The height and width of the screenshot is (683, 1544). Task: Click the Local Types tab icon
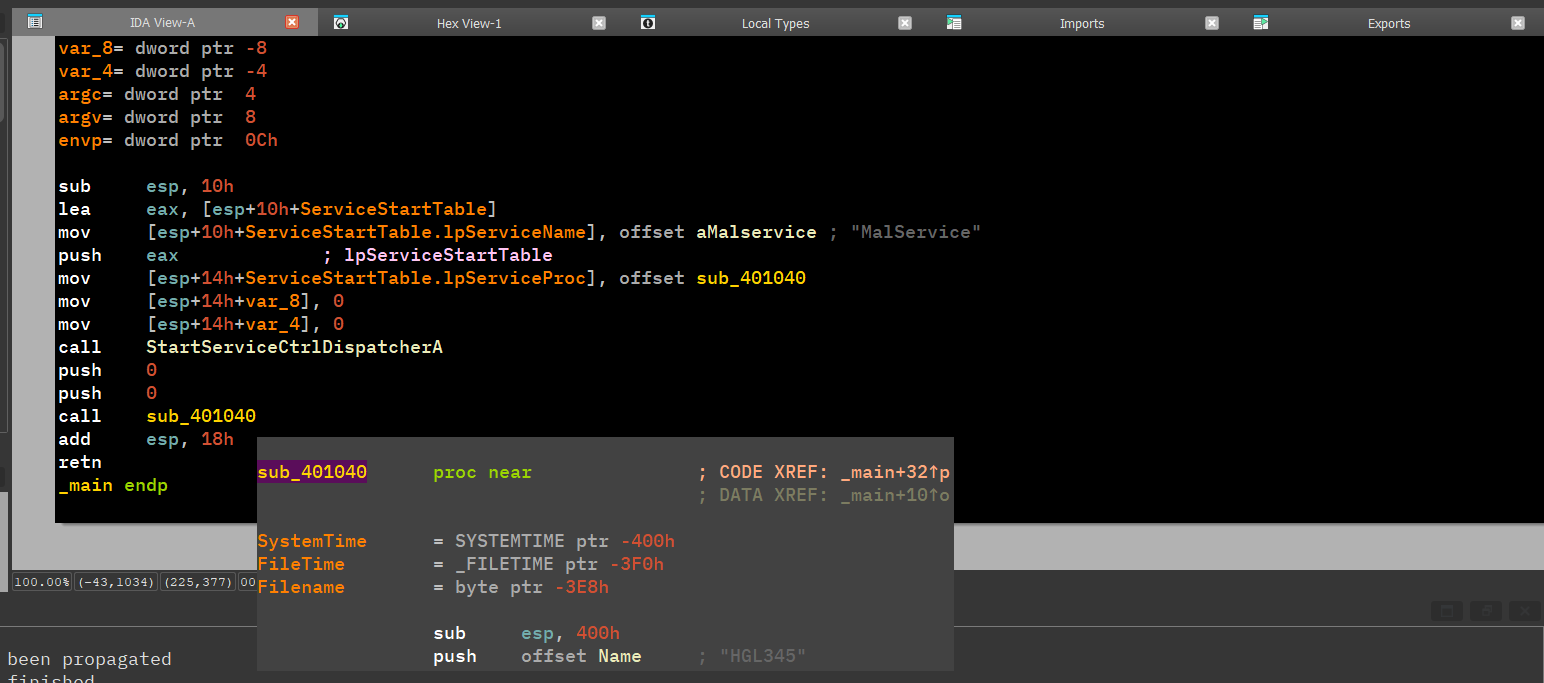pyautogui.click(x=648, y=22)
